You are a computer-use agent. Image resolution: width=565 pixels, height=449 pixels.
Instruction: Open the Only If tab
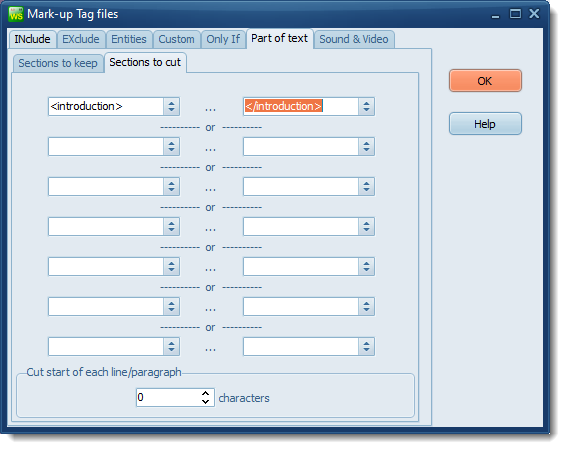tap(223, 39)
